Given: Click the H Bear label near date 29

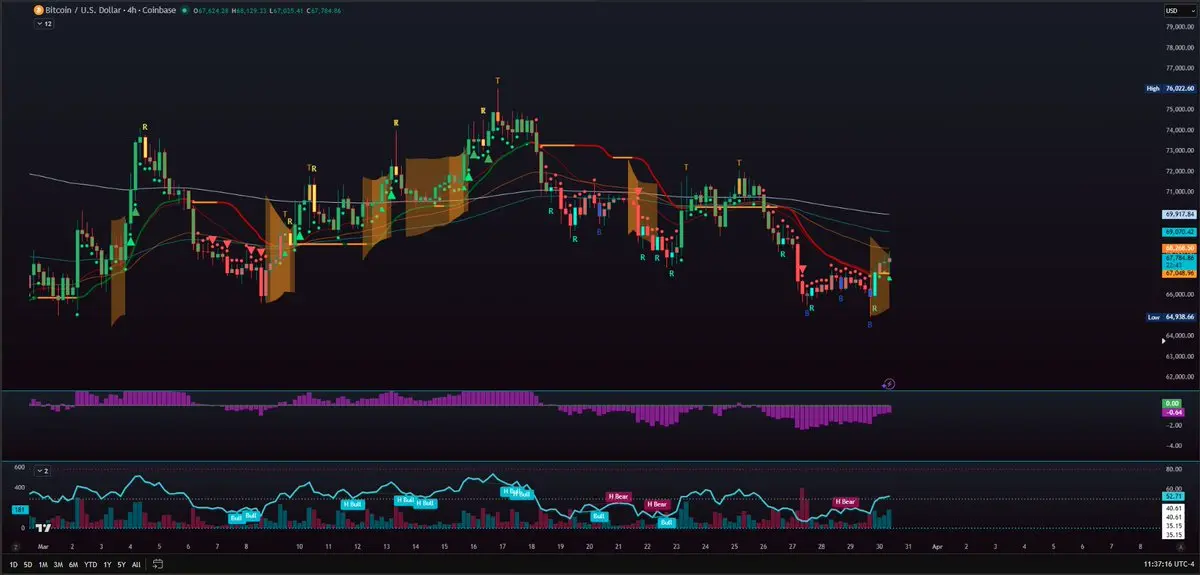Looking at the screenshot, I should click(x=846, y=501).
